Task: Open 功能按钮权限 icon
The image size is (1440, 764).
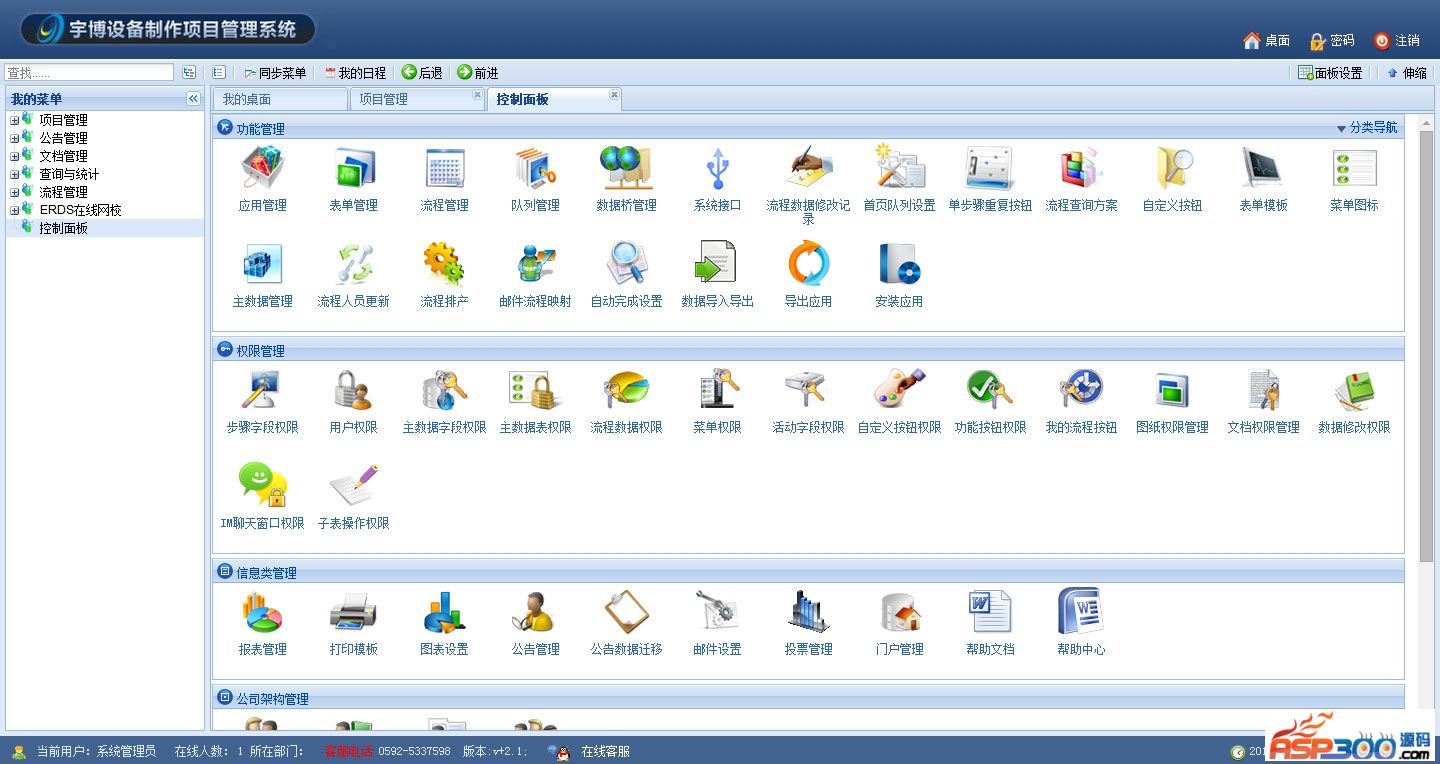Action: (x=990, y=390)
